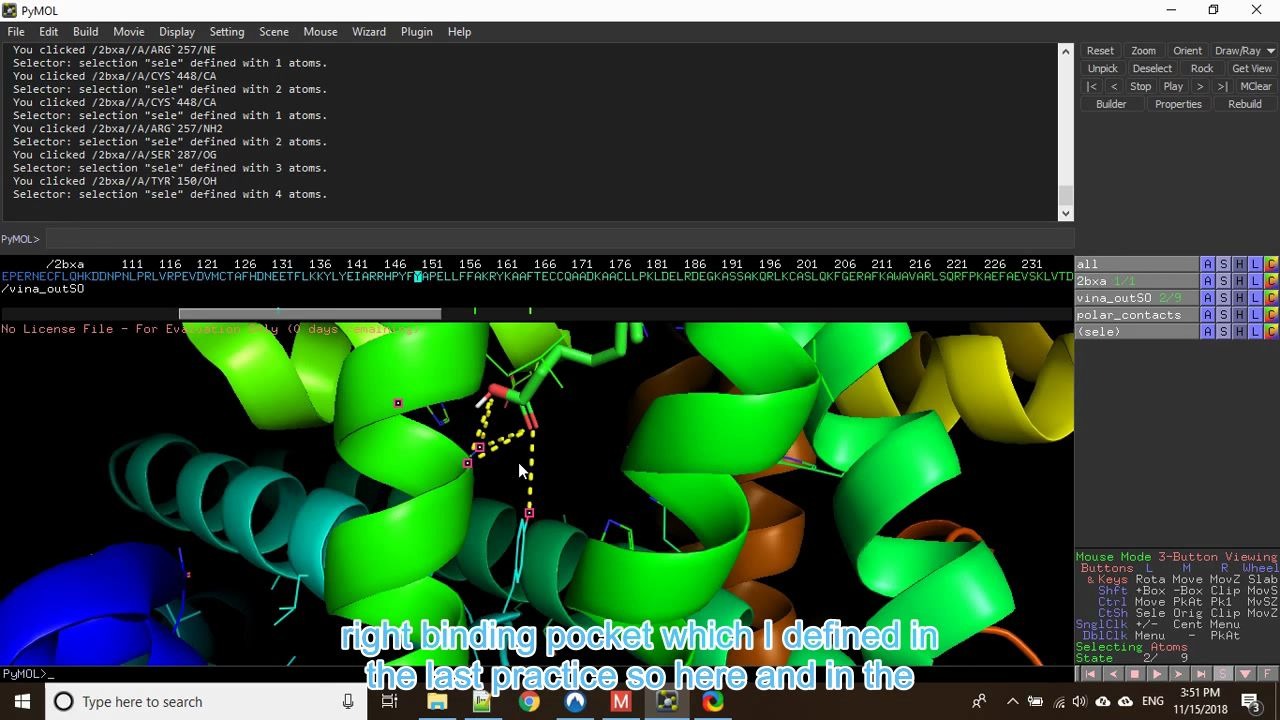The width and height of the screenshot is (1280, 720).
Task: Open the color menu for the 2bxa object
Action: click(x=1271, y=281)
